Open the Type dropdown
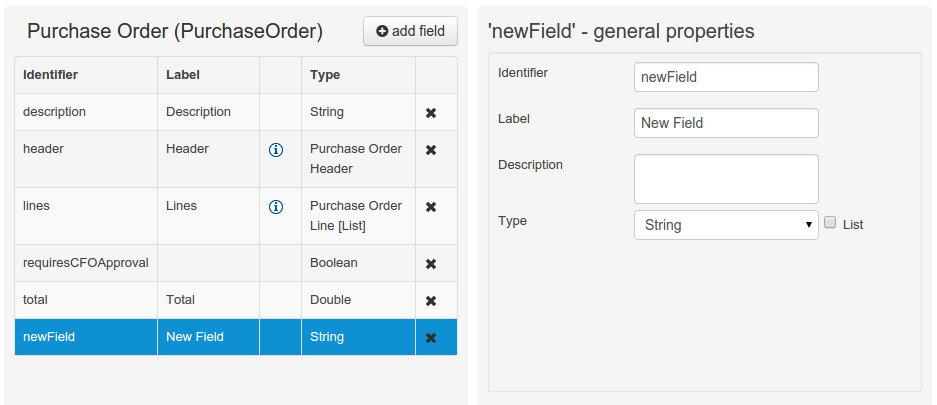937x405 pixels. coord(726,225)
